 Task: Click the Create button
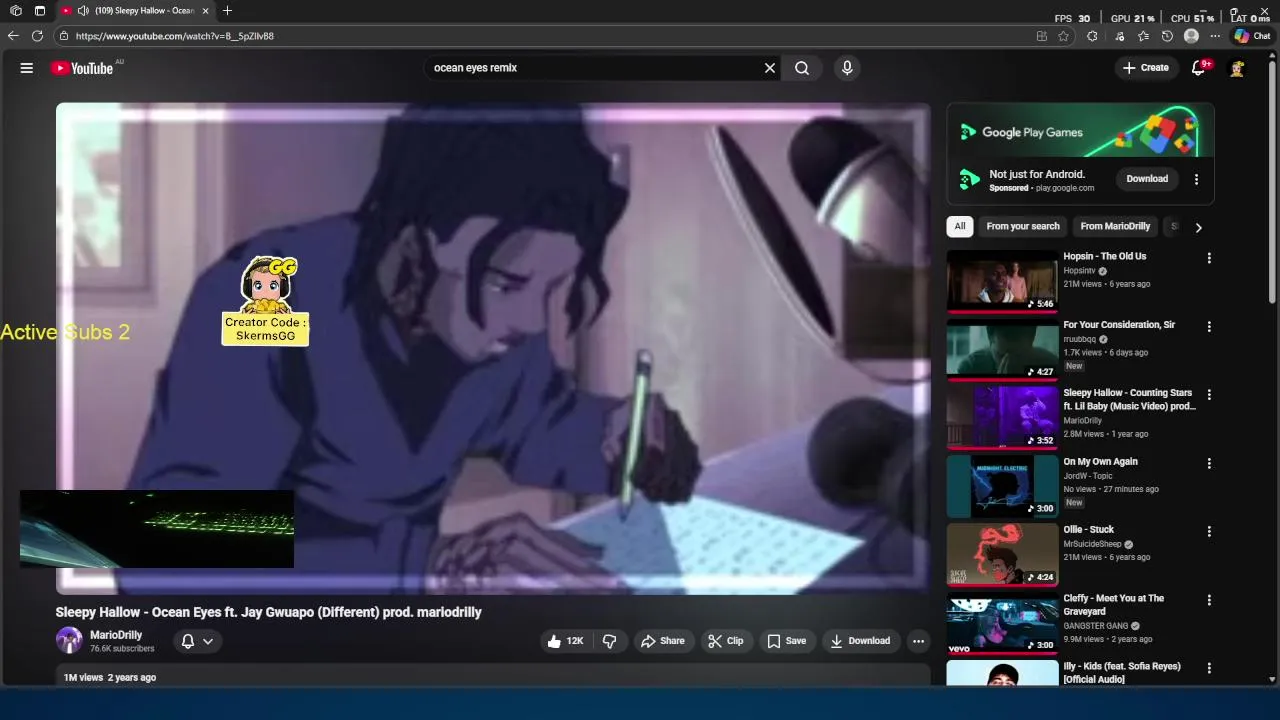(x=1146, y=68)
